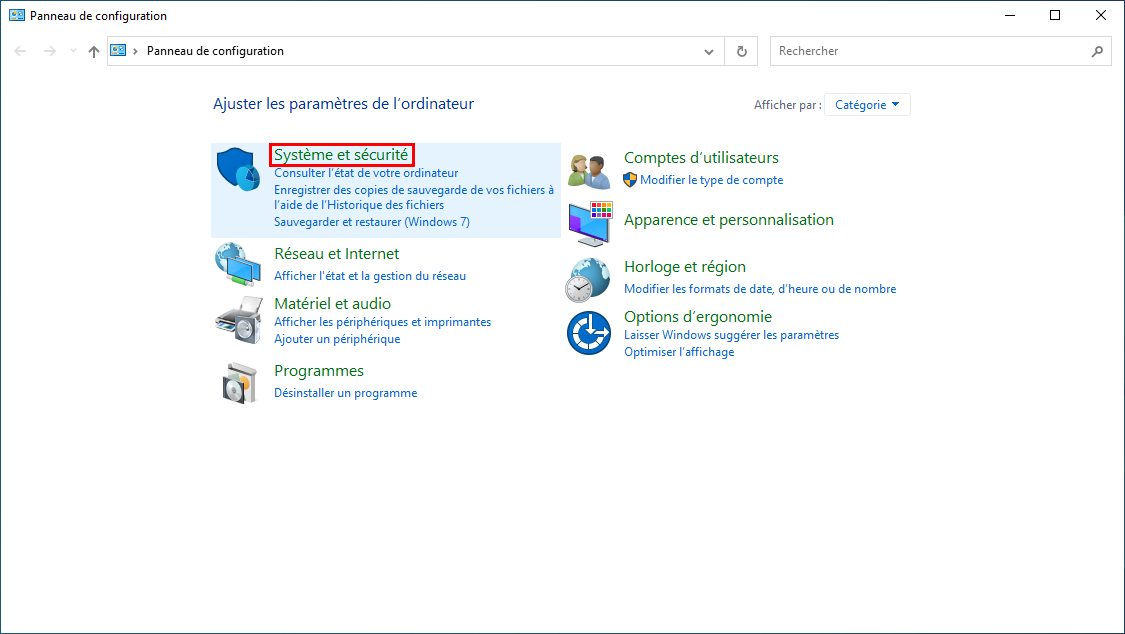This screenshot has height=634, width=1125.
Task: Expand the address bar history dropdown
Action: (709, 51)
